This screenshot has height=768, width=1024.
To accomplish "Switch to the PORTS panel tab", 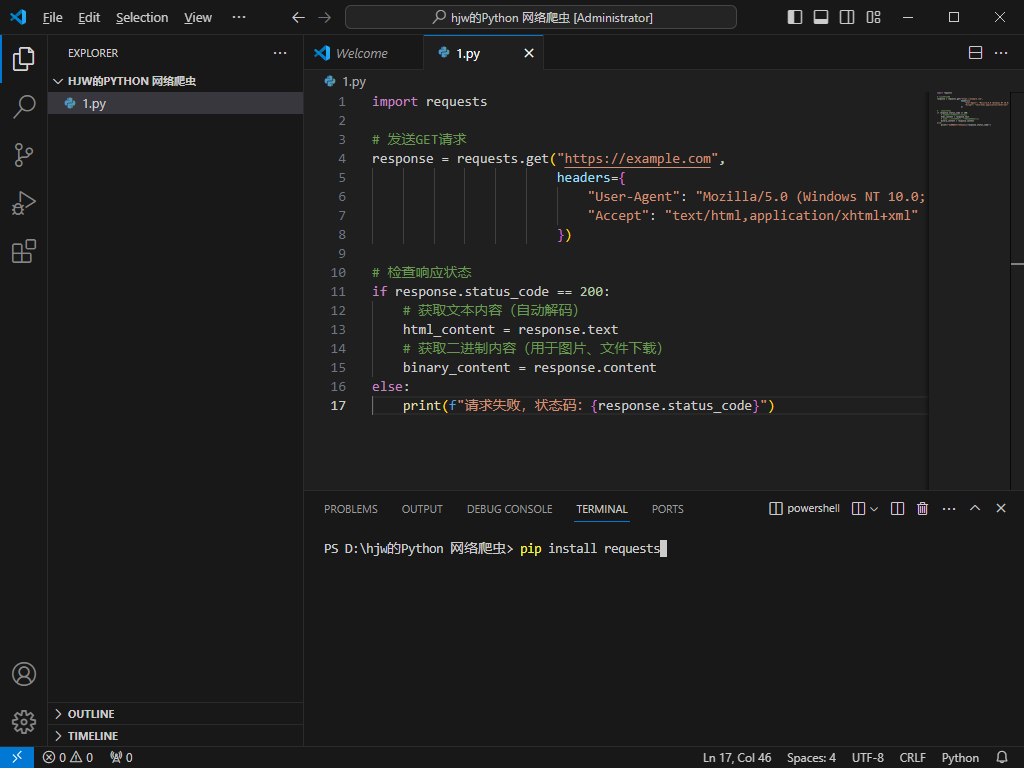I will [667, 509].
